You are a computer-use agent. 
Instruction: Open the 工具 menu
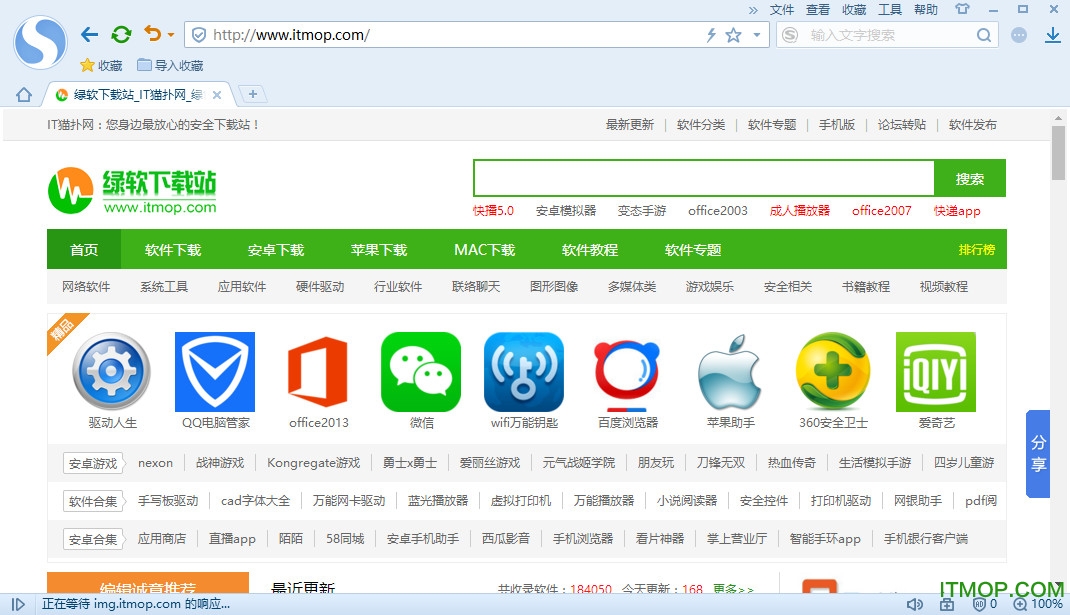pyautogui.click(x=890, y=10)
